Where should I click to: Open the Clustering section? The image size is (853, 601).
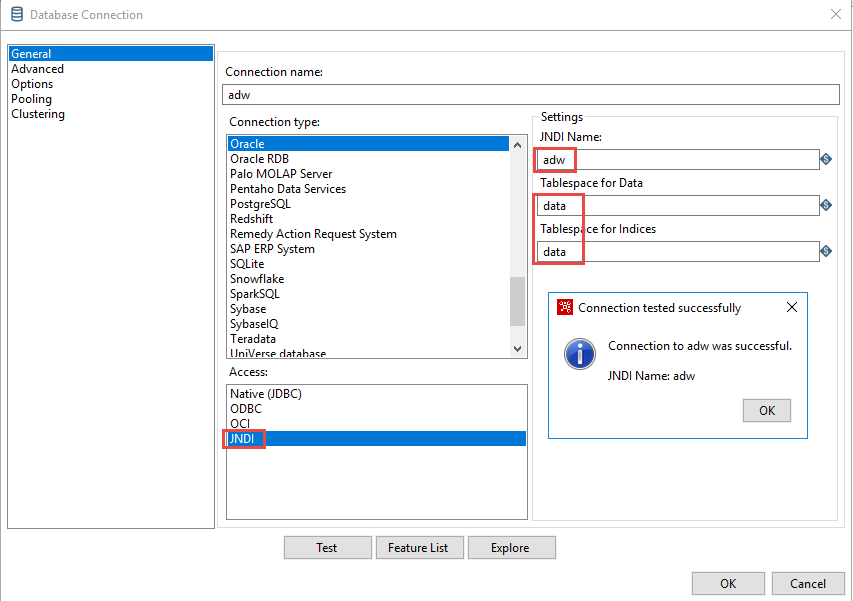pyautogui.click(x=38, y=114)
